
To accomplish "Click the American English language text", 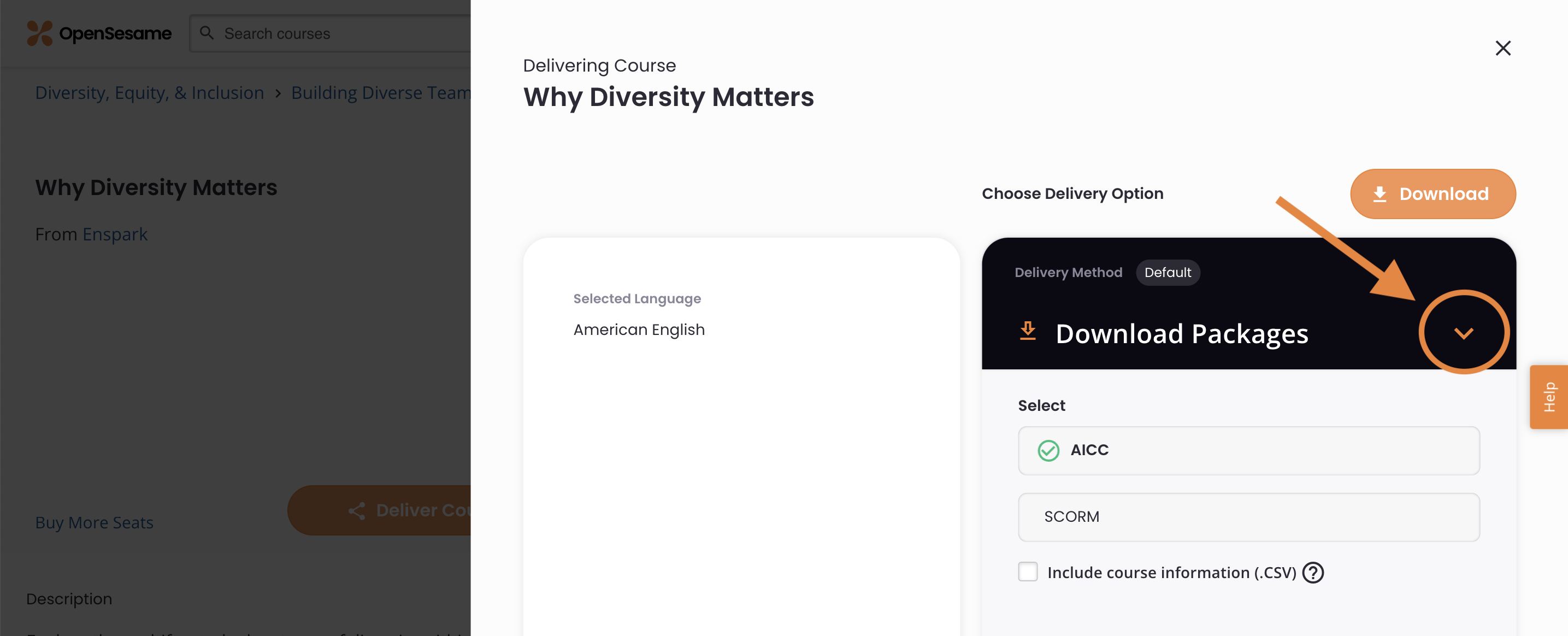I will click(x=639, y=330).
